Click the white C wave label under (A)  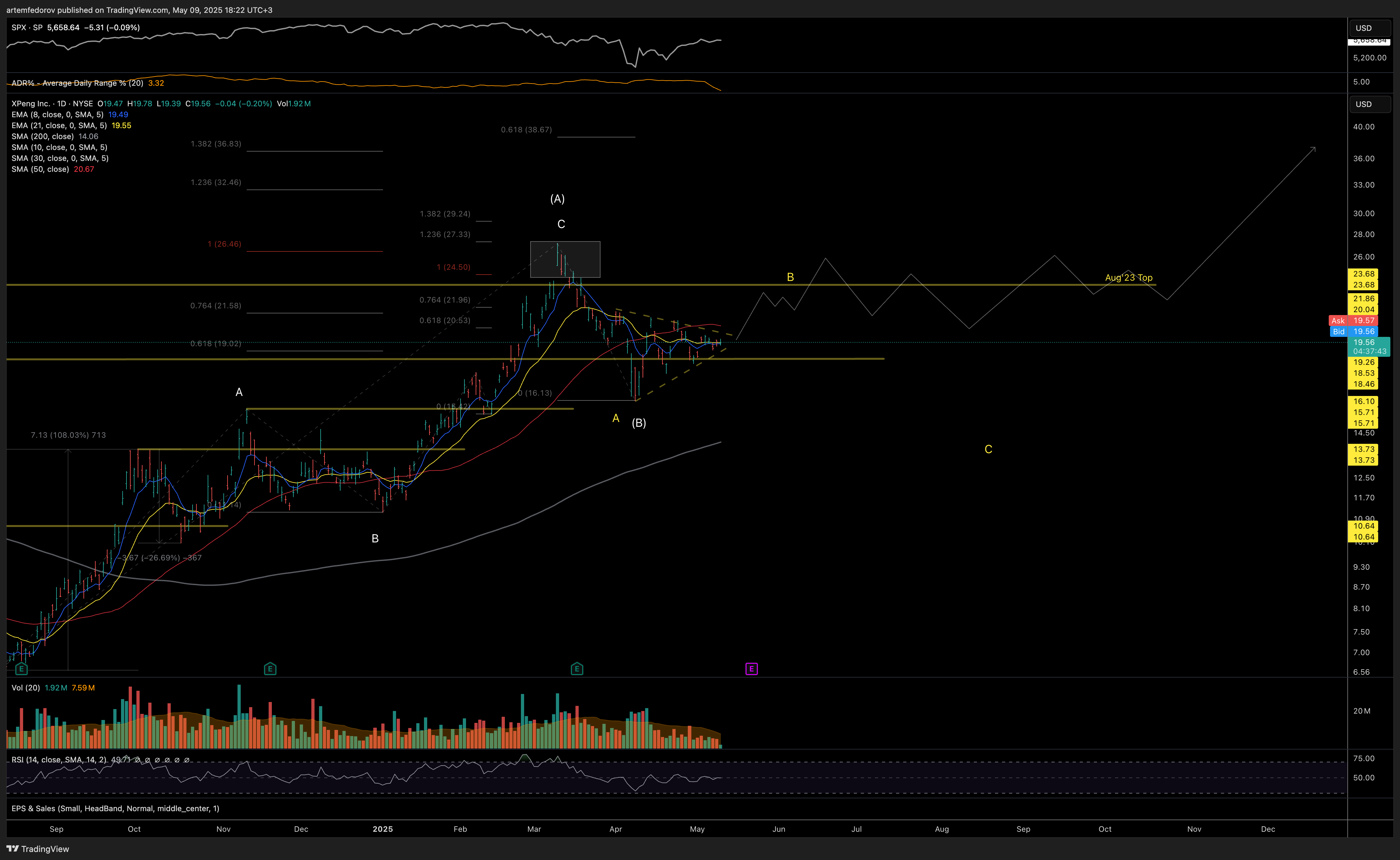click(561, 224)
